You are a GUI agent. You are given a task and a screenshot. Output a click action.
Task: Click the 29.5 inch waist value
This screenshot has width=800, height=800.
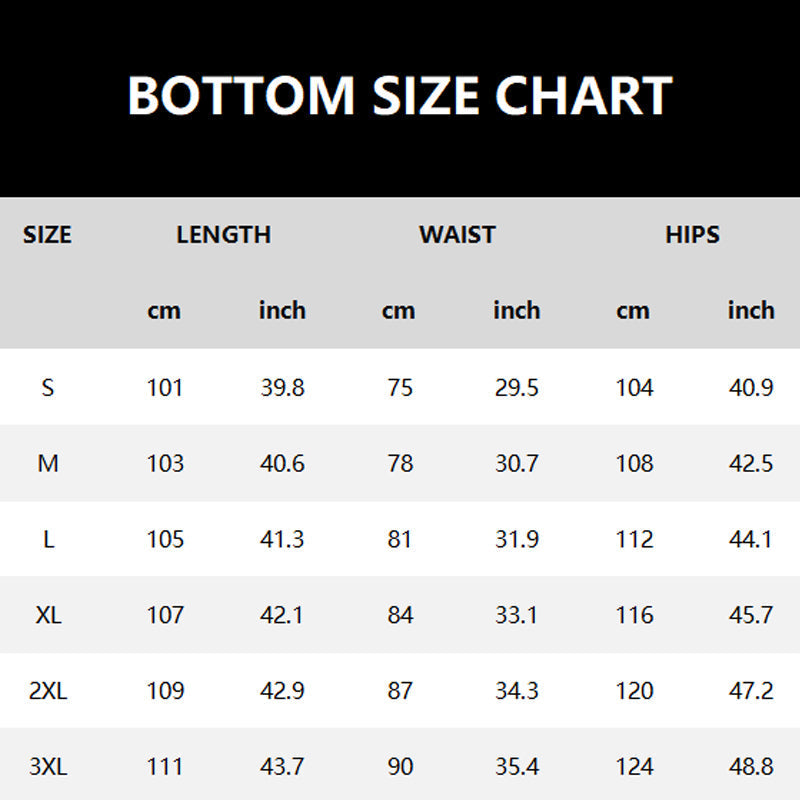pos(516,388)
